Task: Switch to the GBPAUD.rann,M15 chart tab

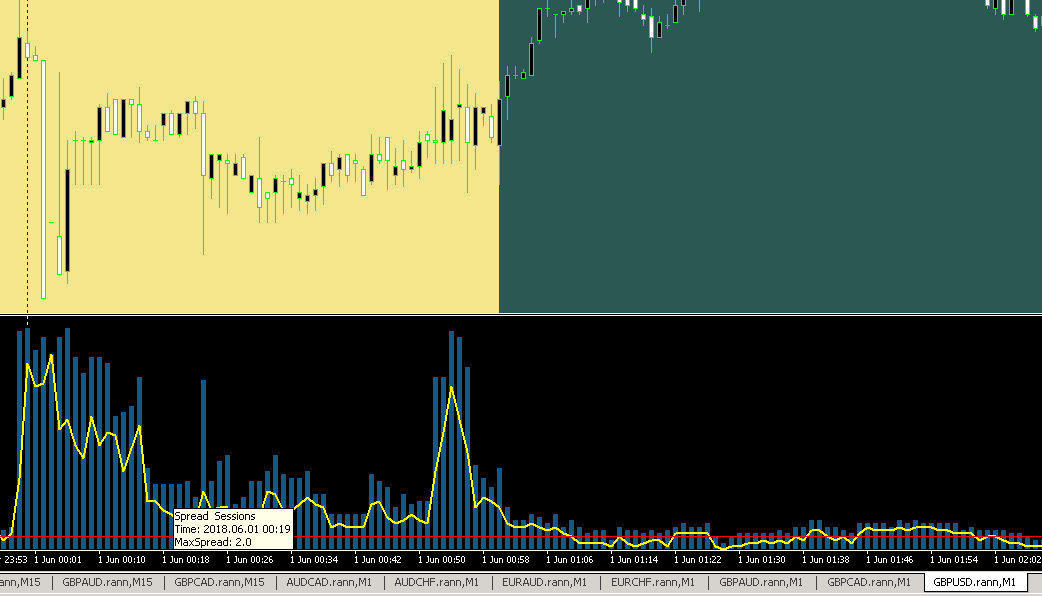Action: tap(108, 582)
